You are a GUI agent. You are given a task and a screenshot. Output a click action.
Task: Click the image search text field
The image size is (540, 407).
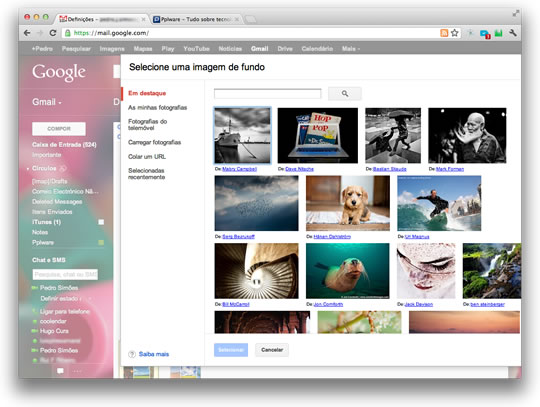(x=268, y=93)
